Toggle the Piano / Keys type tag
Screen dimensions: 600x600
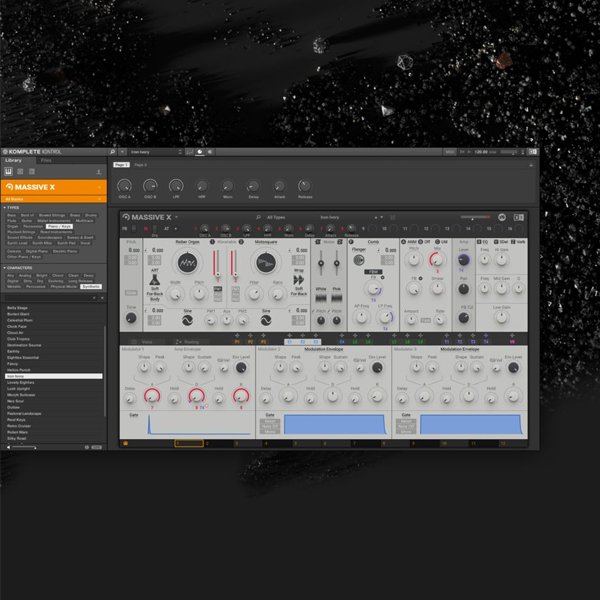[x=59, y=226]
